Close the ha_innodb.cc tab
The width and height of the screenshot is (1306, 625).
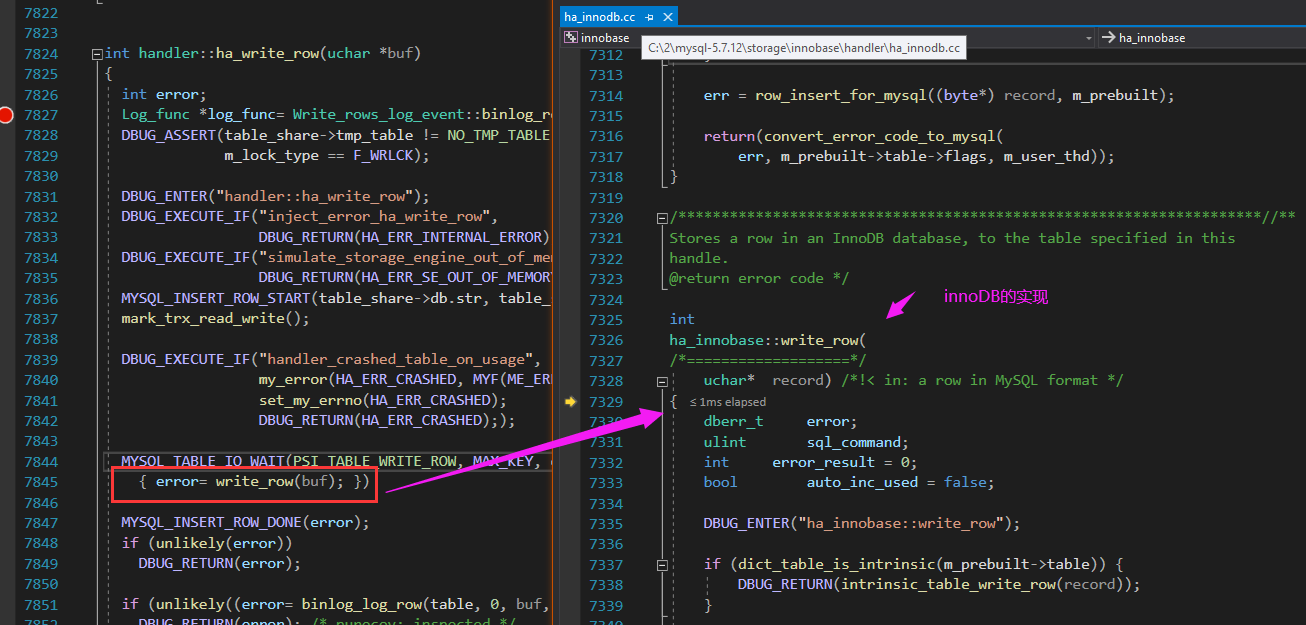pos(668,17)
